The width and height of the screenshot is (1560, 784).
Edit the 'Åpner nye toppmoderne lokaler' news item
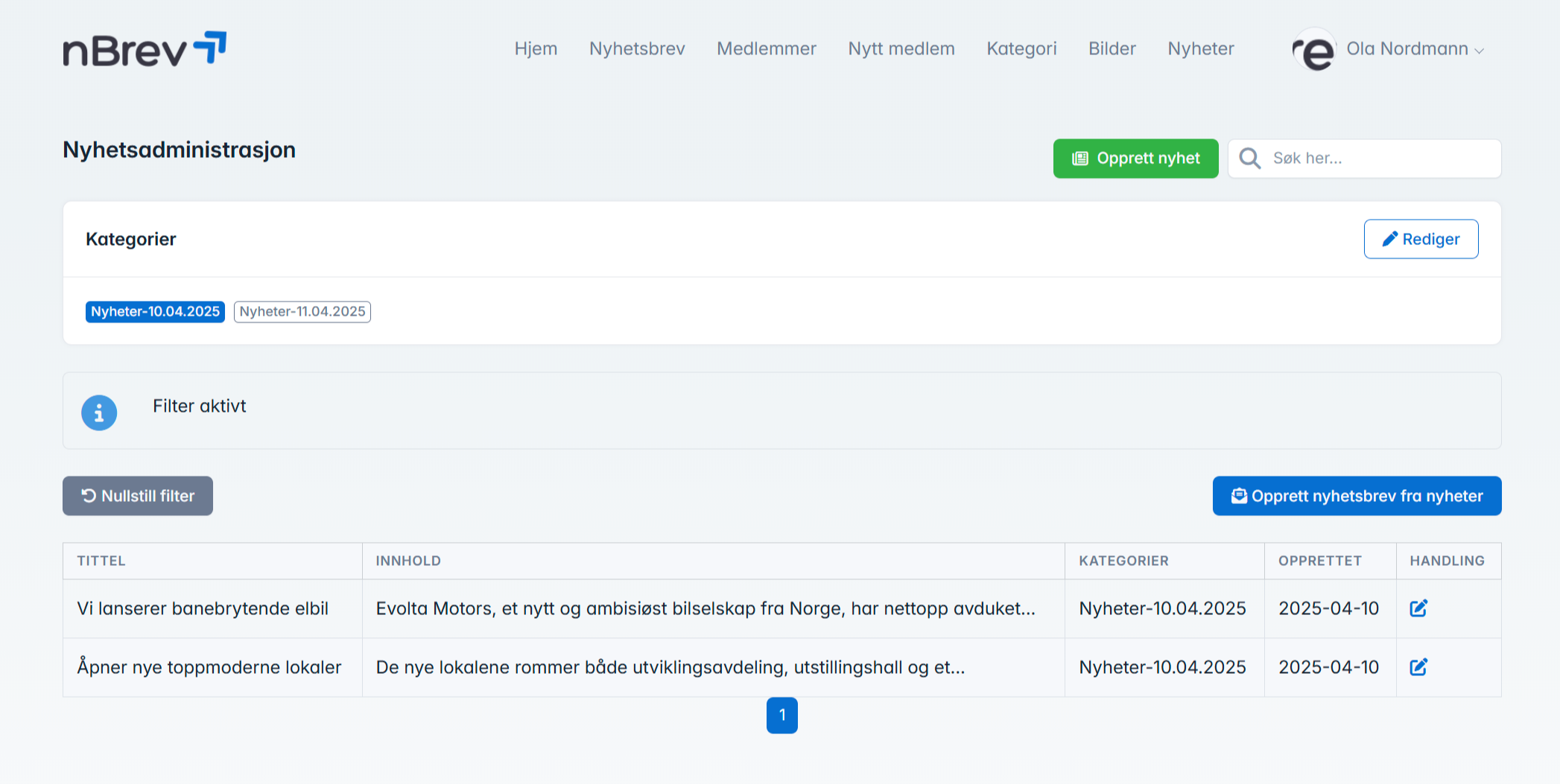[x=1418, y=667]
